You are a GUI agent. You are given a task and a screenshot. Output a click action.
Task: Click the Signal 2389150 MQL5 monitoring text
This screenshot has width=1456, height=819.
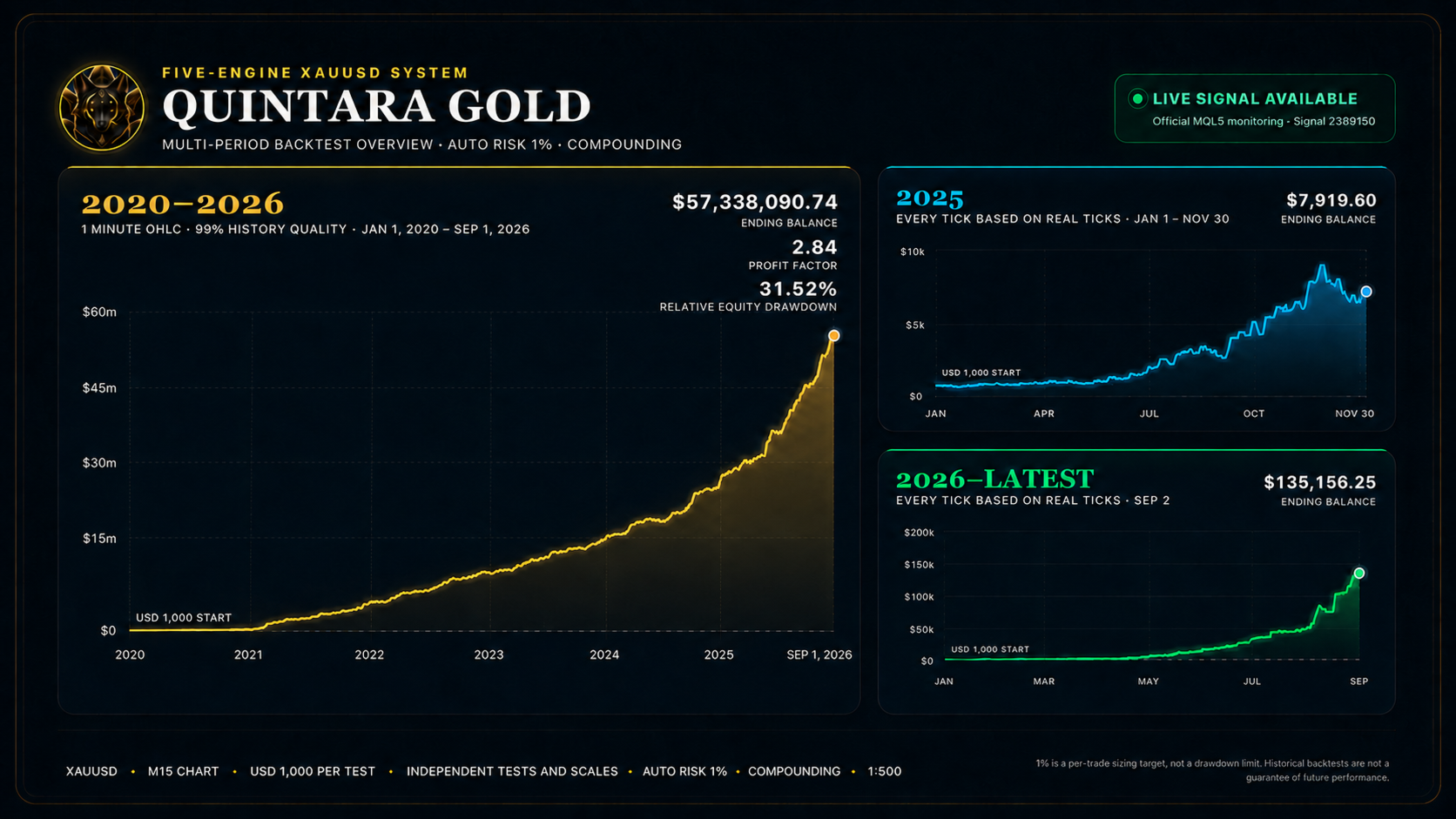pos(1264,121)
